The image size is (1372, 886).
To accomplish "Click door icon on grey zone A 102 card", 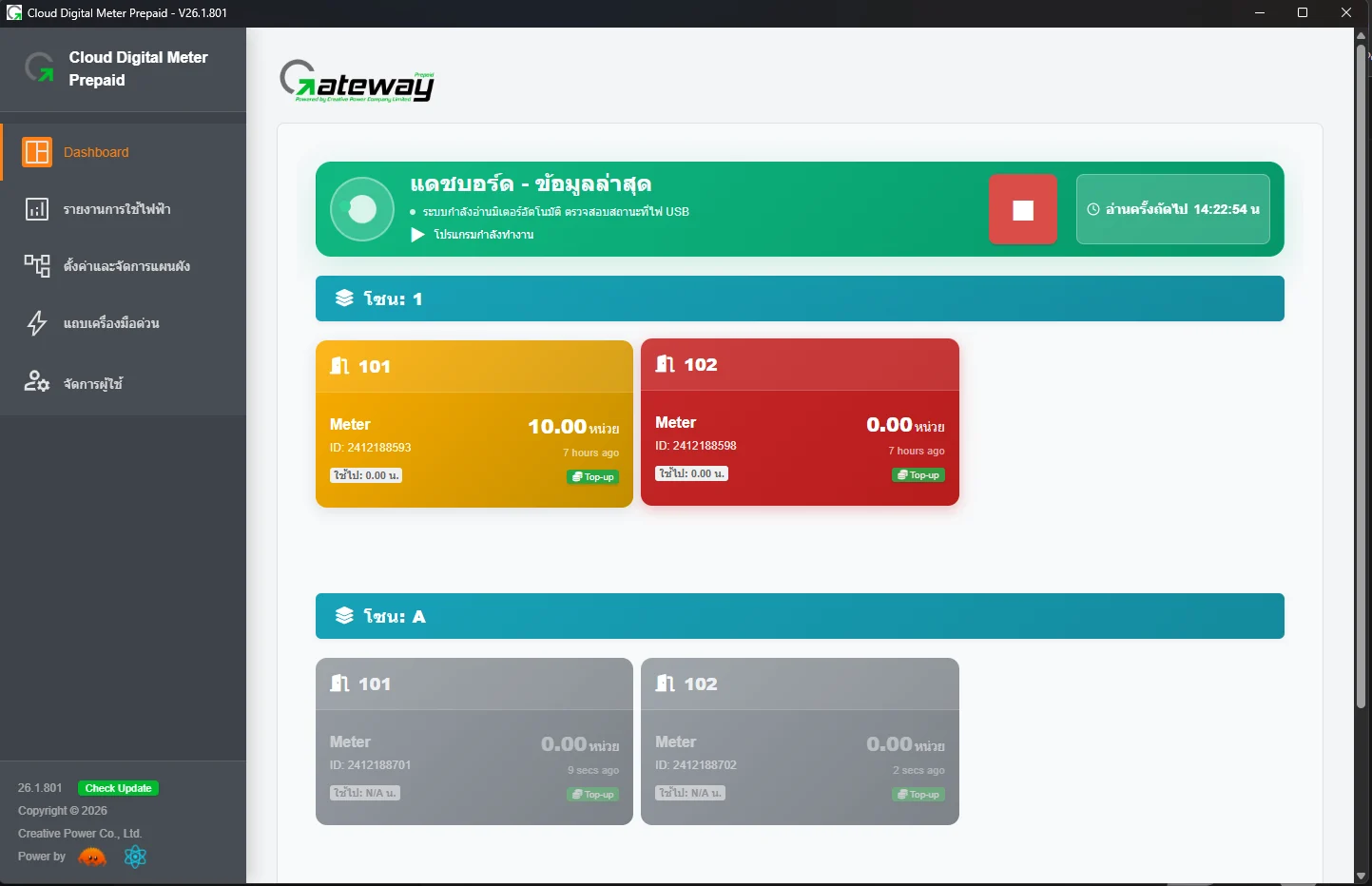I will pyautogui.click(x=666, y=684).
